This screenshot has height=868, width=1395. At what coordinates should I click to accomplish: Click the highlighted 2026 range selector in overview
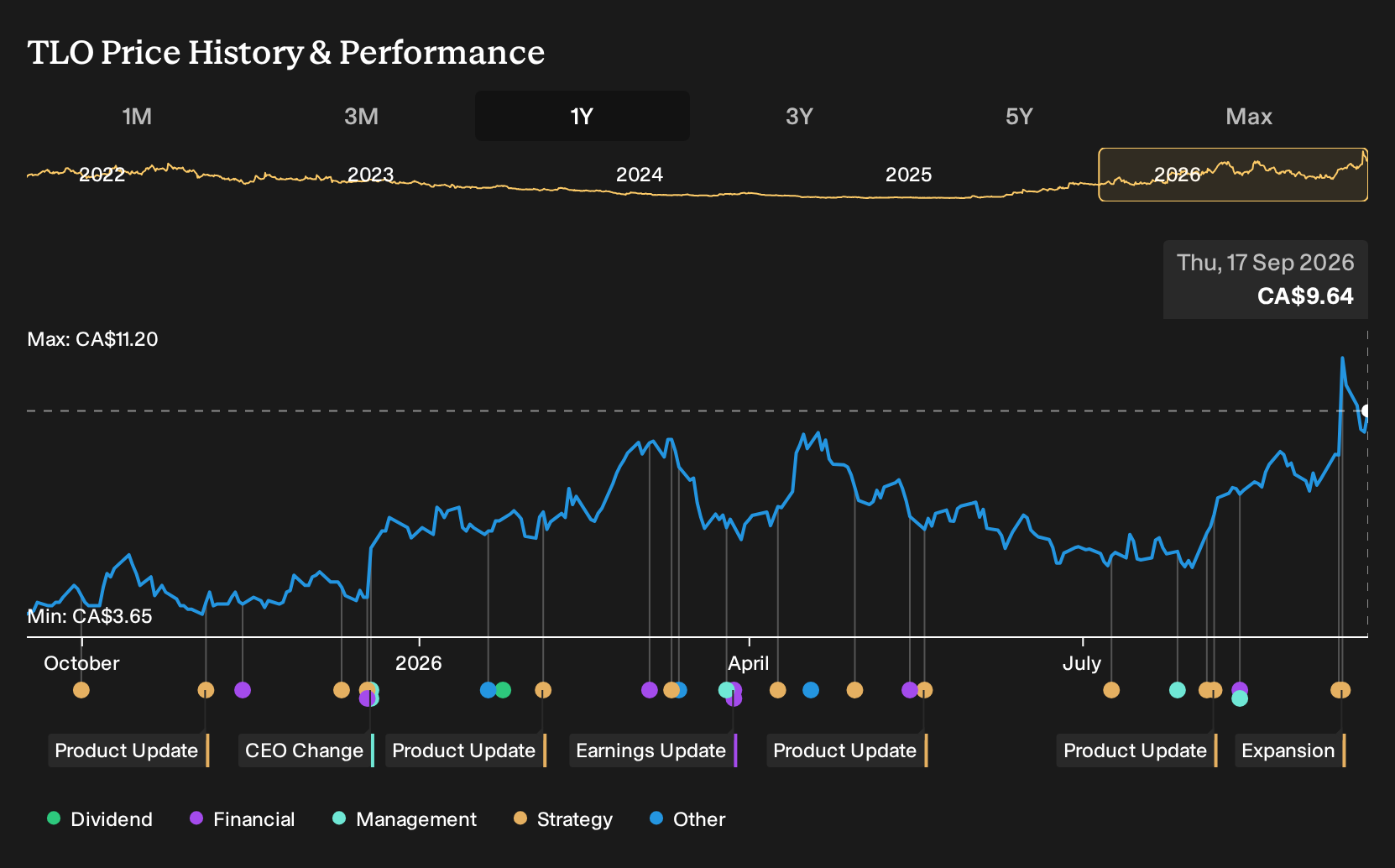coord(1233,175)
